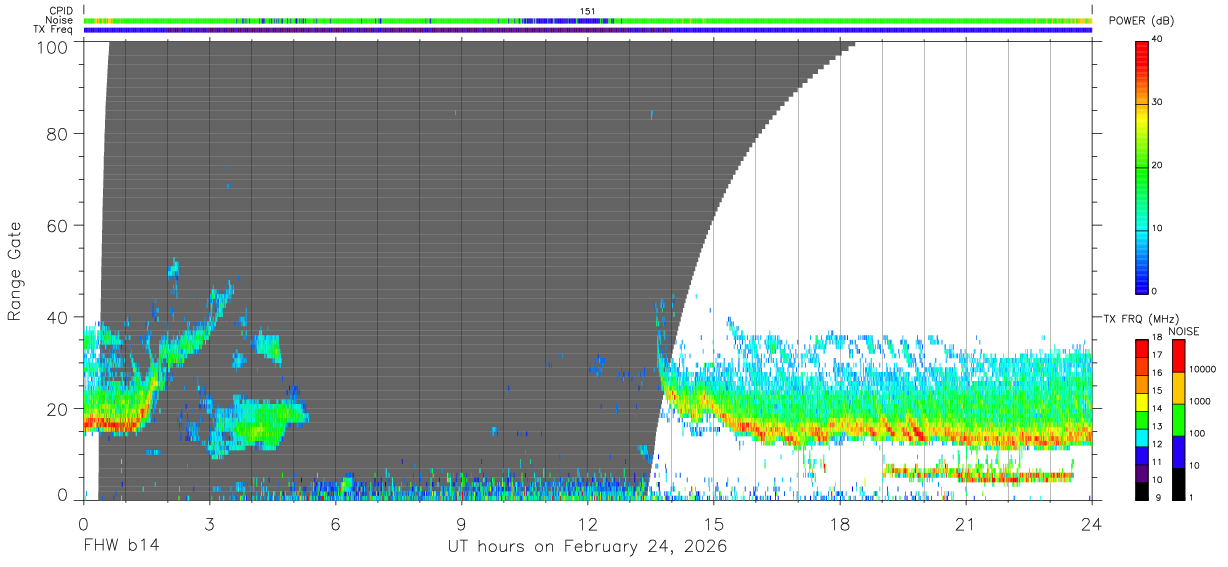The image size is (1228, 567).
Task: Click the 15 hour tick label
Action: pos(714,523)
